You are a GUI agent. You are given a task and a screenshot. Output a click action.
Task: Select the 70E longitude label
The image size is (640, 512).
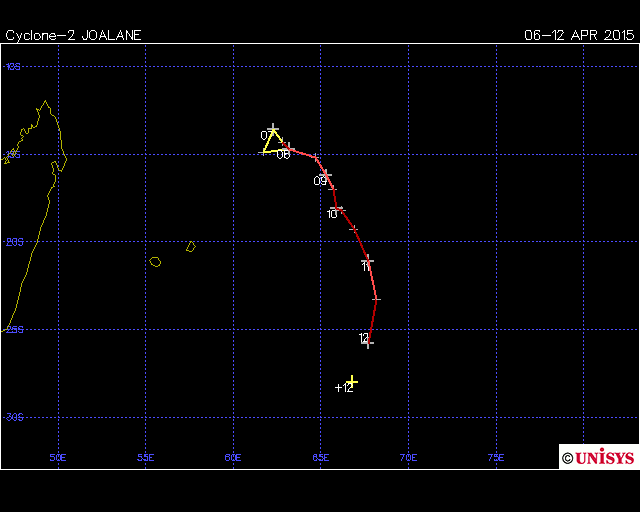coord(408,457)
